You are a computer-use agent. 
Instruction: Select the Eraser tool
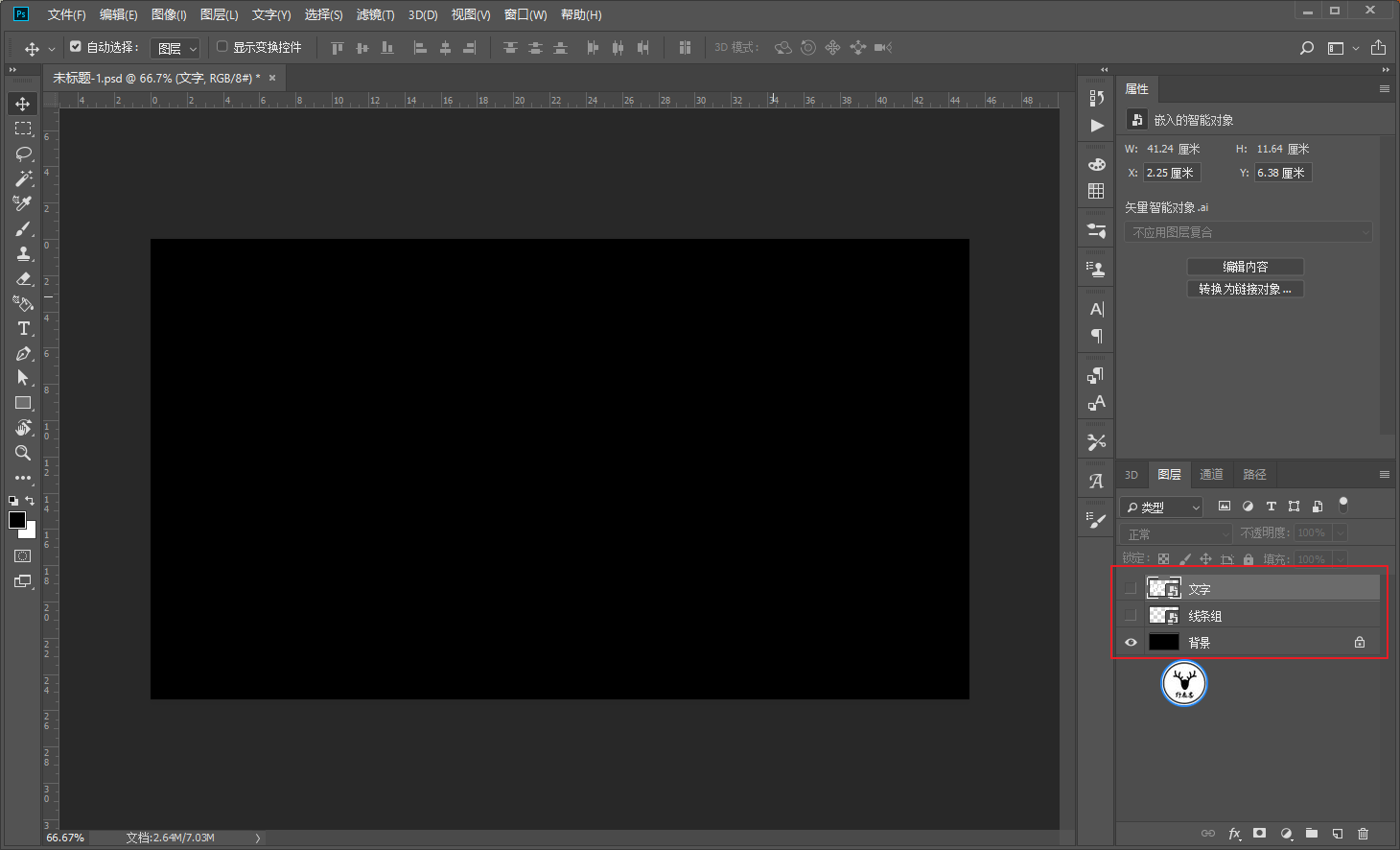pos(23,278)
